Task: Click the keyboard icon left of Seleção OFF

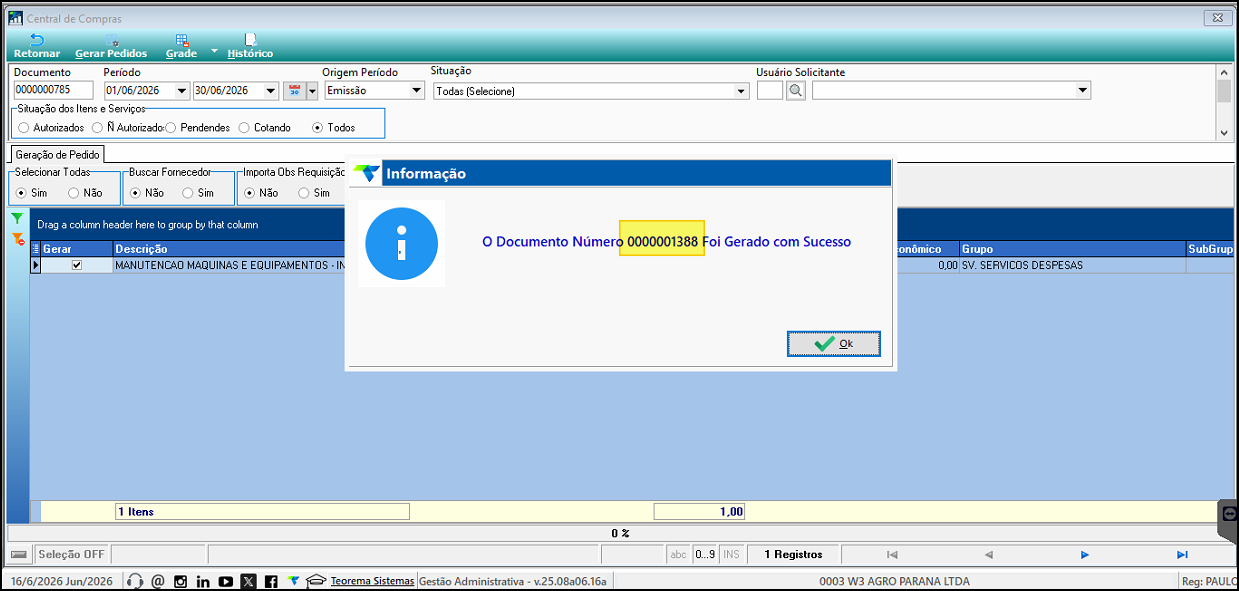Action: click(19, 554)
